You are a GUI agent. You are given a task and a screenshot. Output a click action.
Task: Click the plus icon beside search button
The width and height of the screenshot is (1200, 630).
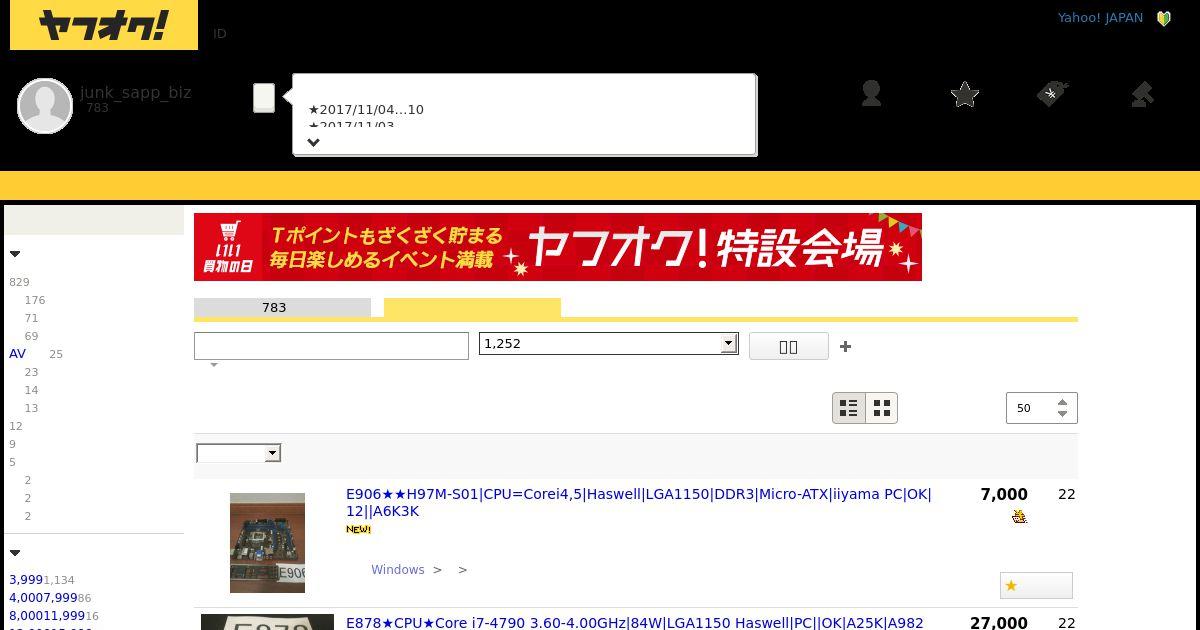click(845, 346)
